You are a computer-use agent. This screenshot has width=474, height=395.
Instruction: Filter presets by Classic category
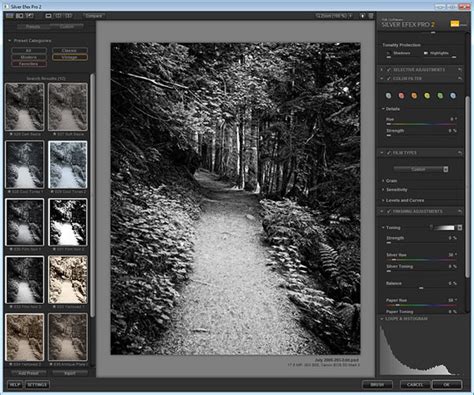pos(70,51)
